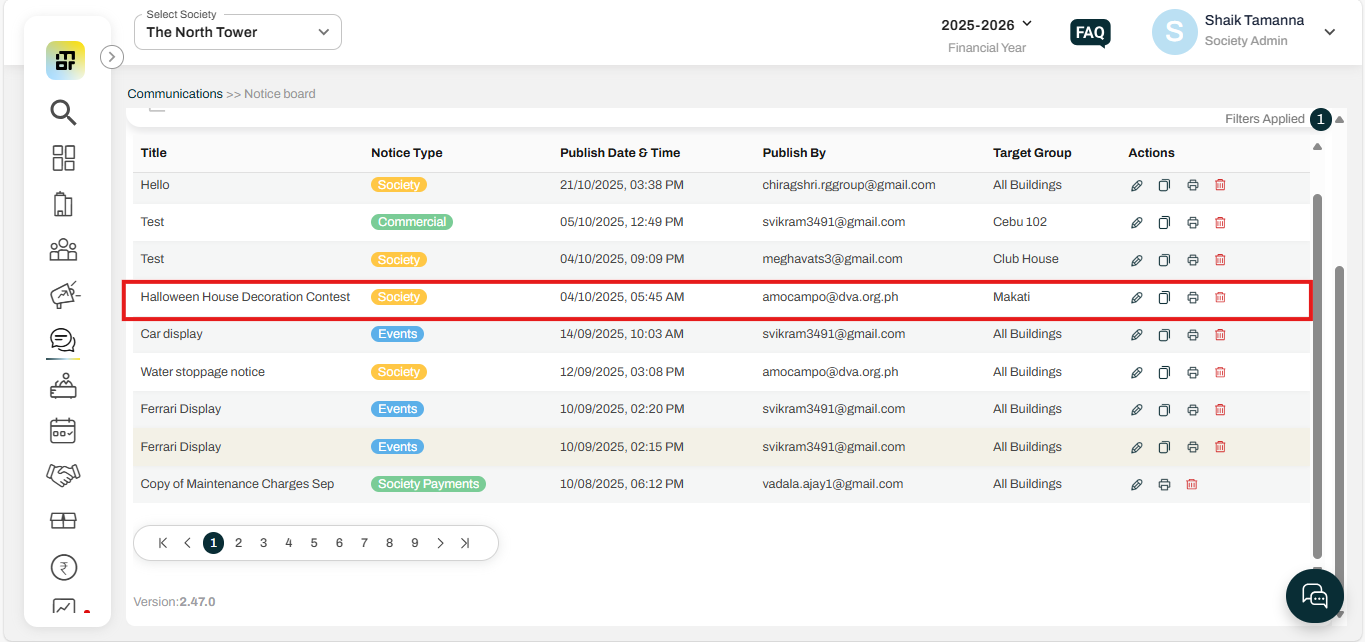Go to page 5 in pagination
The height and width of the screenshot is (642, 1365).
point(314,543)
